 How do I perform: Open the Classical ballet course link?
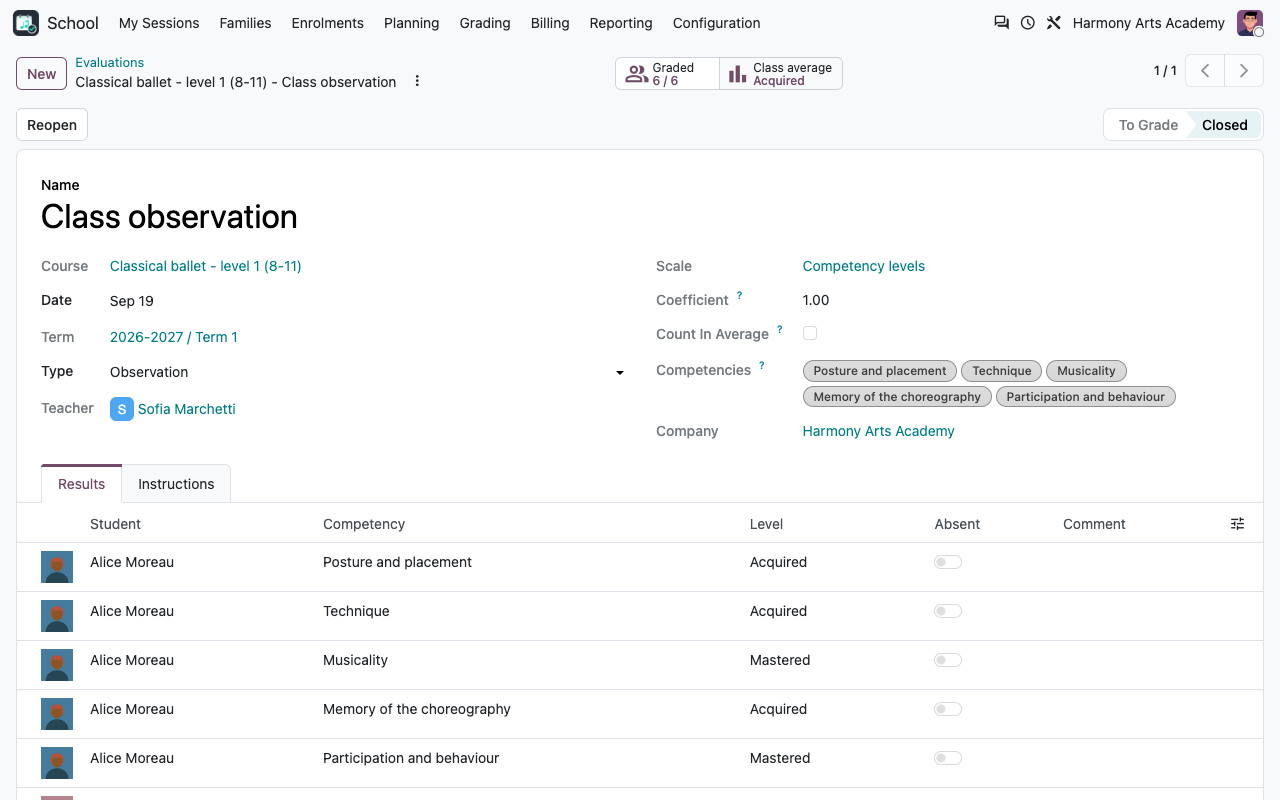(206, 266)
